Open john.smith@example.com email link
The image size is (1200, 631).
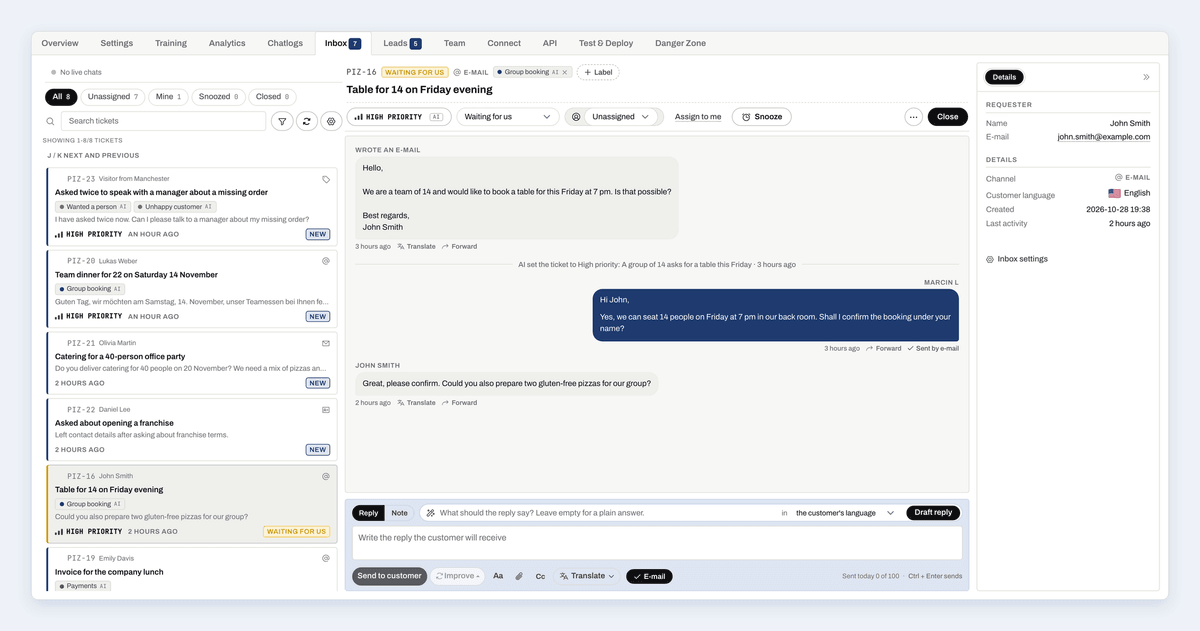(1104, 137)
